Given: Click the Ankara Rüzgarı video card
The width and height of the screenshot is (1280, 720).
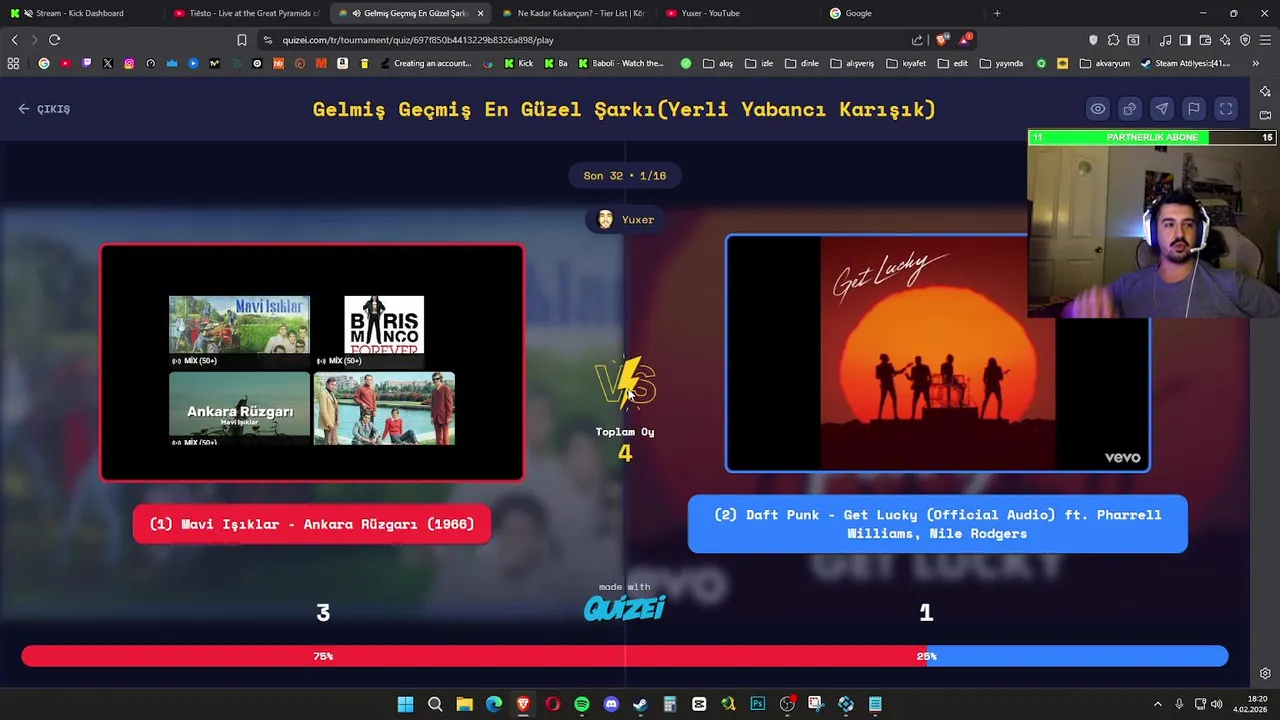Looking at the screenshot, I should (x=312, y=363).
